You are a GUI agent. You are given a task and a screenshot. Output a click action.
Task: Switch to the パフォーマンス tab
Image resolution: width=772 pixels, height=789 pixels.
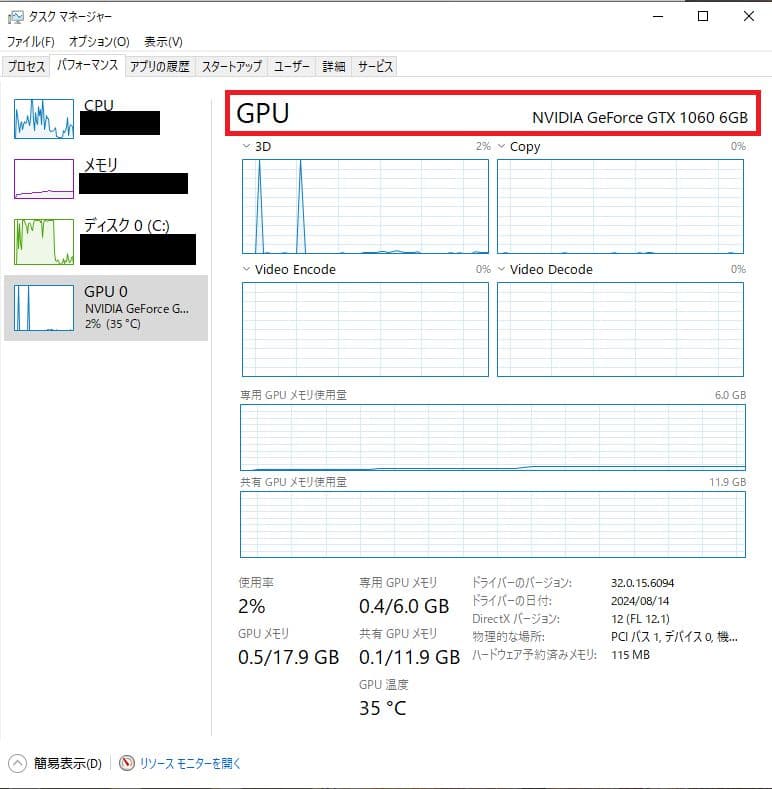coord(88,65)
